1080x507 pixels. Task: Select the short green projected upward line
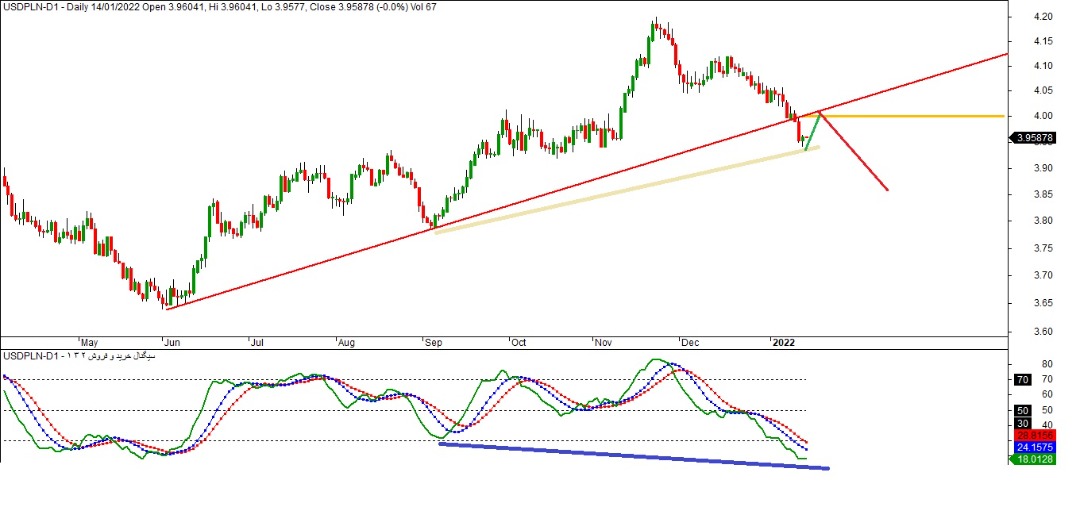pyautogui.click(x=813, y=131)
